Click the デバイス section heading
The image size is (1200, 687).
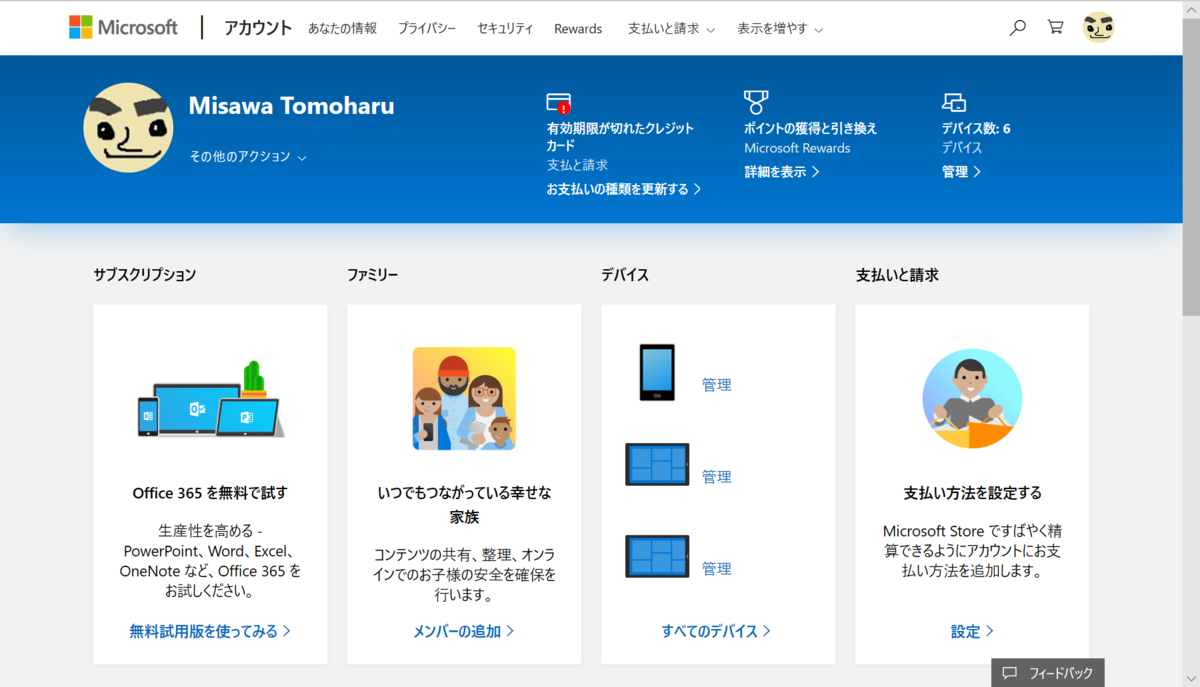click(x=625, y=275)
